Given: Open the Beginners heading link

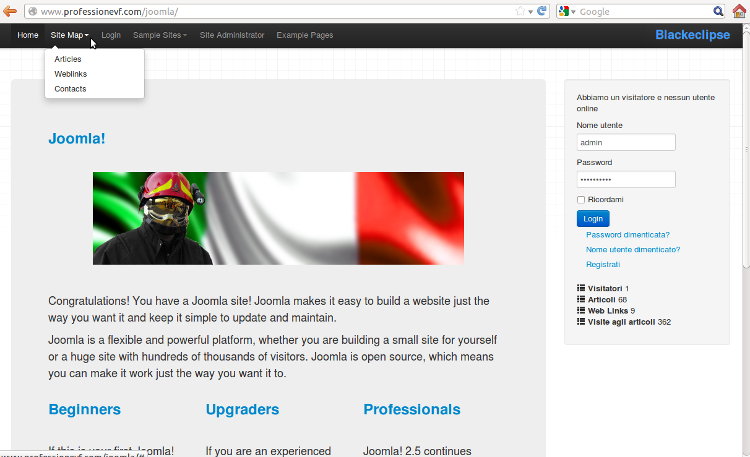Looking at the screenshot, I should pyautogui.click(x=85, y=409).
